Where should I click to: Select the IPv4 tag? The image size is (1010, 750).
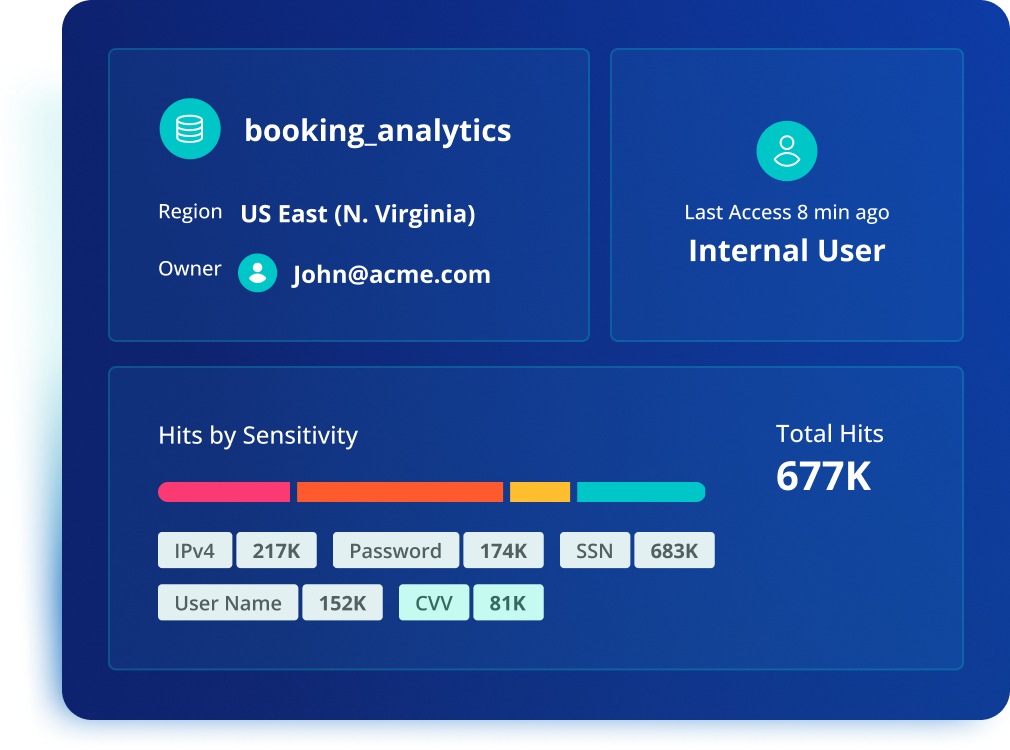pyautogui.click(x=195, y=550)
